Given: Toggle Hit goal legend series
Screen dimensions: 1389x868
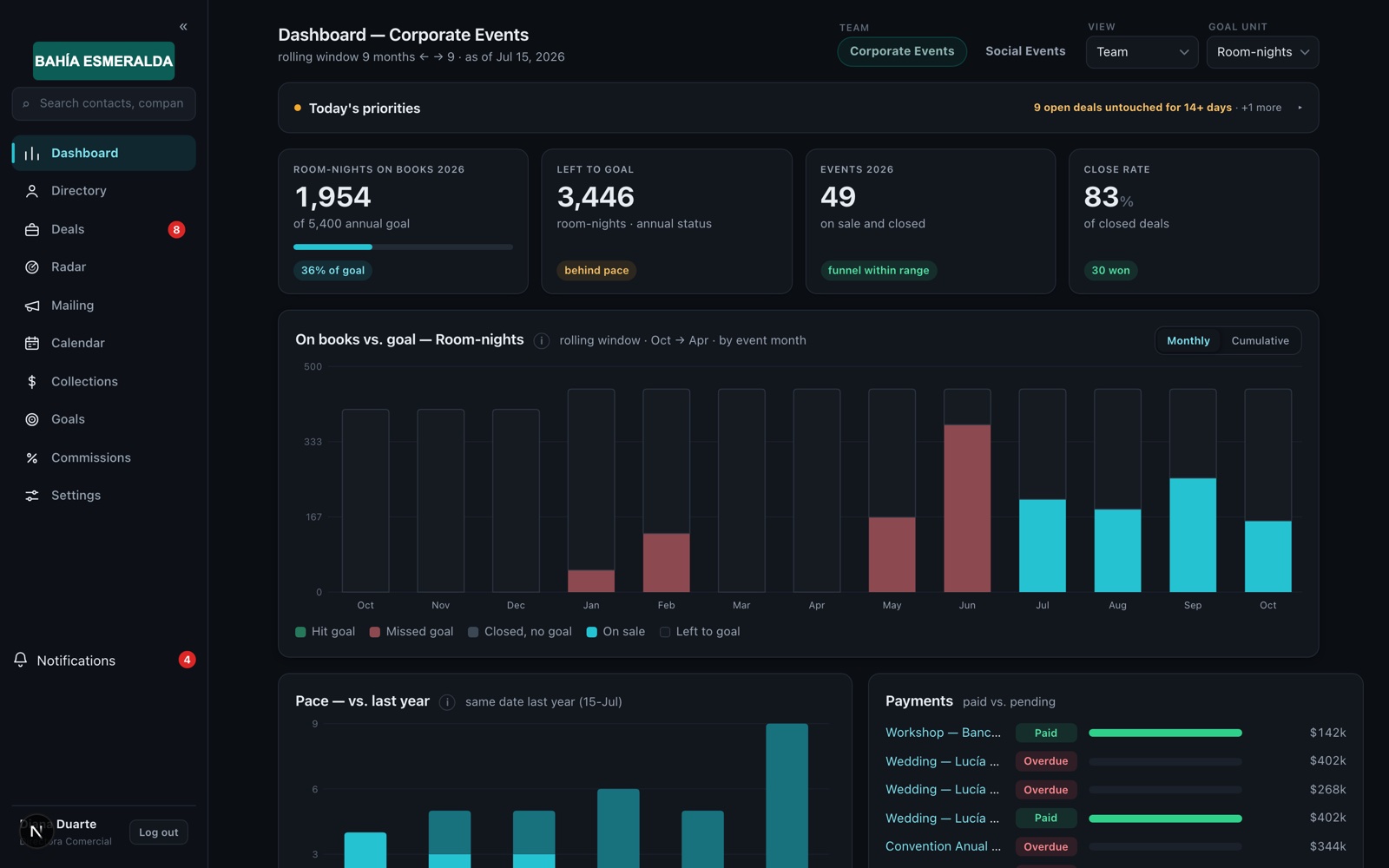Looking at the screenshot, I should point(326,632).
